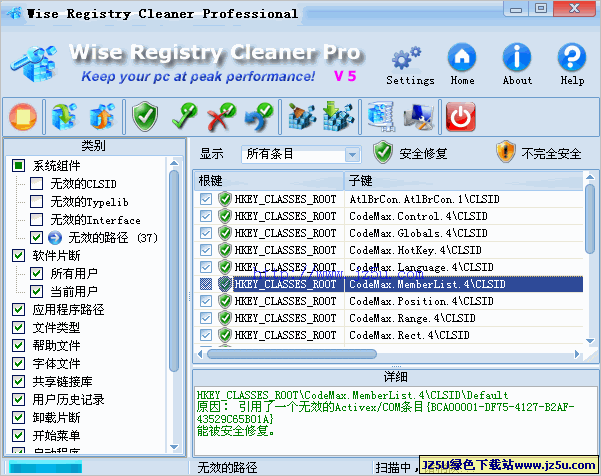The image size is (601, 476).
Task: Click the 根键 column header
Action: [268, 181]
